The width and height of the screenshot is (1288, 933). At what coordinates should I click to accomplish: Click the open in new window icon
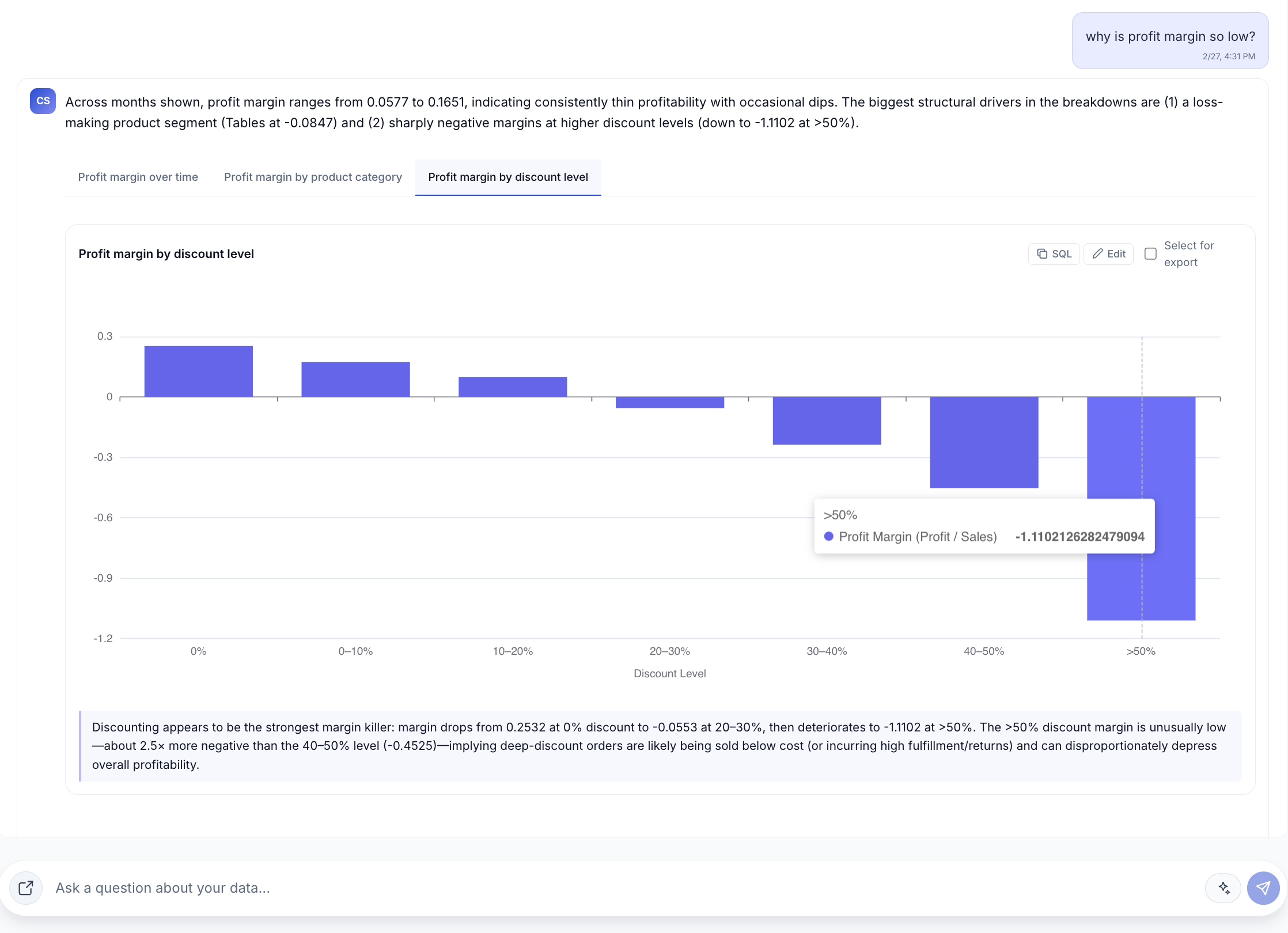tap(26, 888)
